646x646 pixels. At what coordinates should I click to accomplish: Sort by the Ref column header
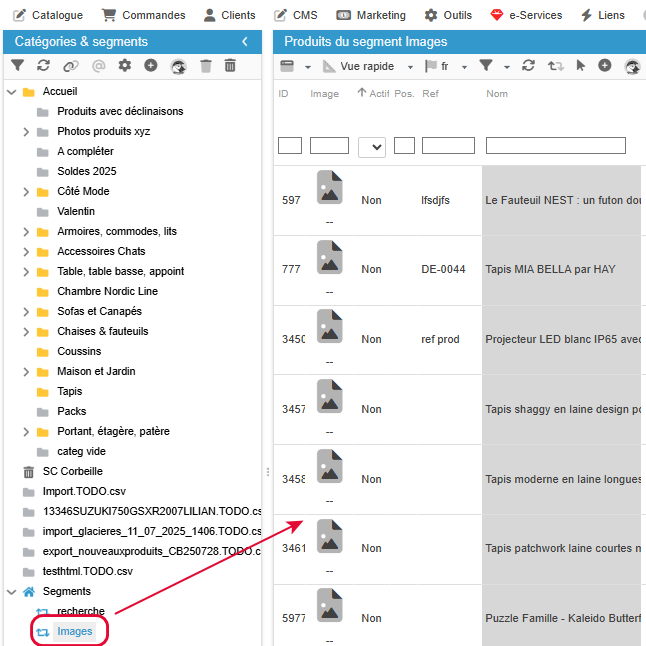430,94
